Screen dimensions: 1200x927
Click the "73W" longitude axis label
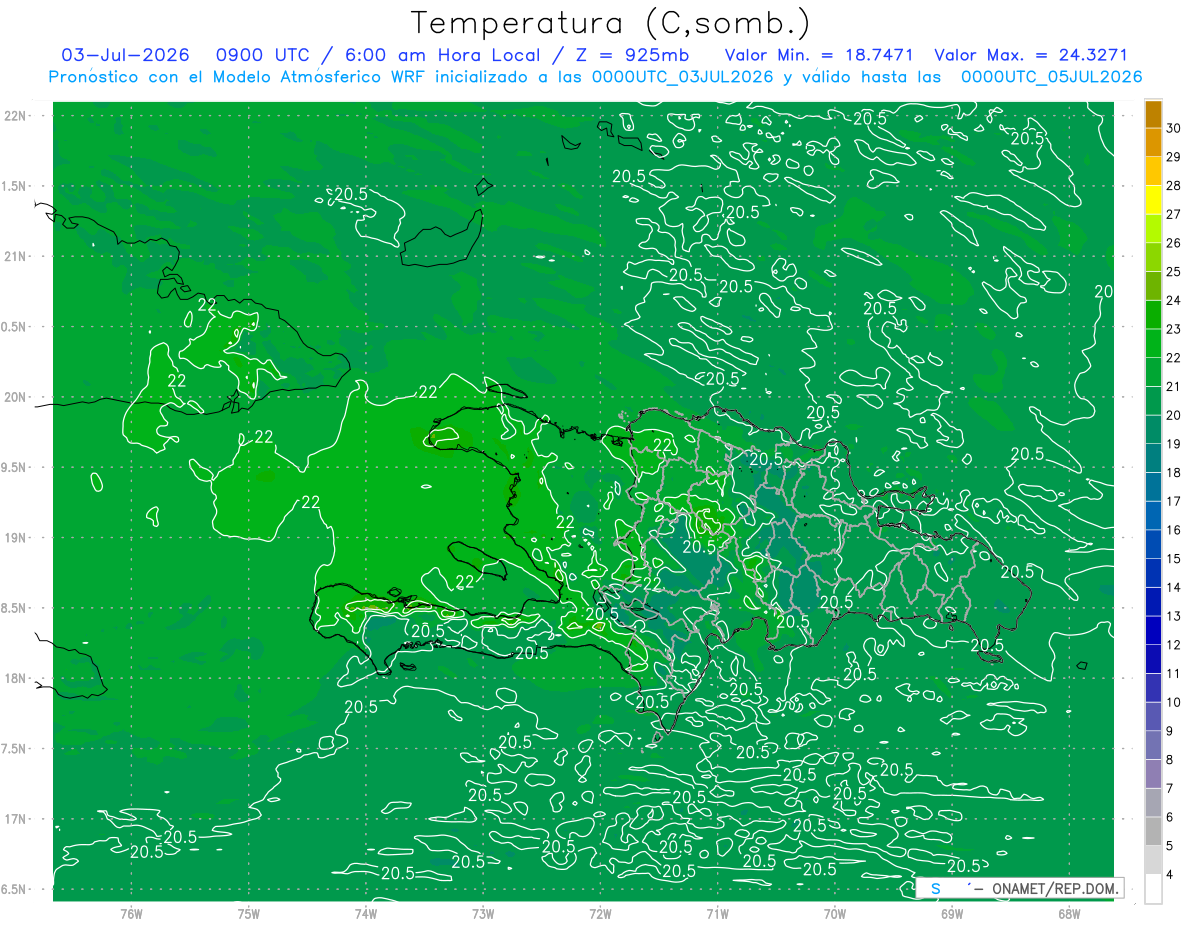click(x=483, y=913)
